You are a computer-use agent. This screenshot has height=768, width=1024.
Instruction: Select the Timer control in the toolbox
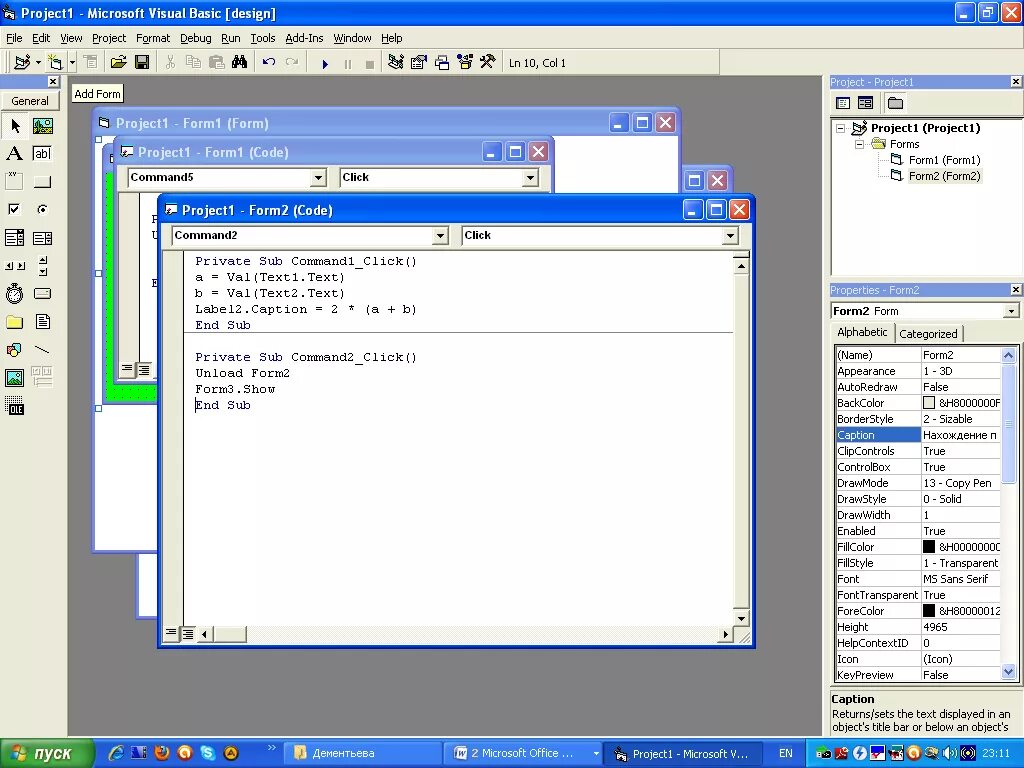(15, 294)
